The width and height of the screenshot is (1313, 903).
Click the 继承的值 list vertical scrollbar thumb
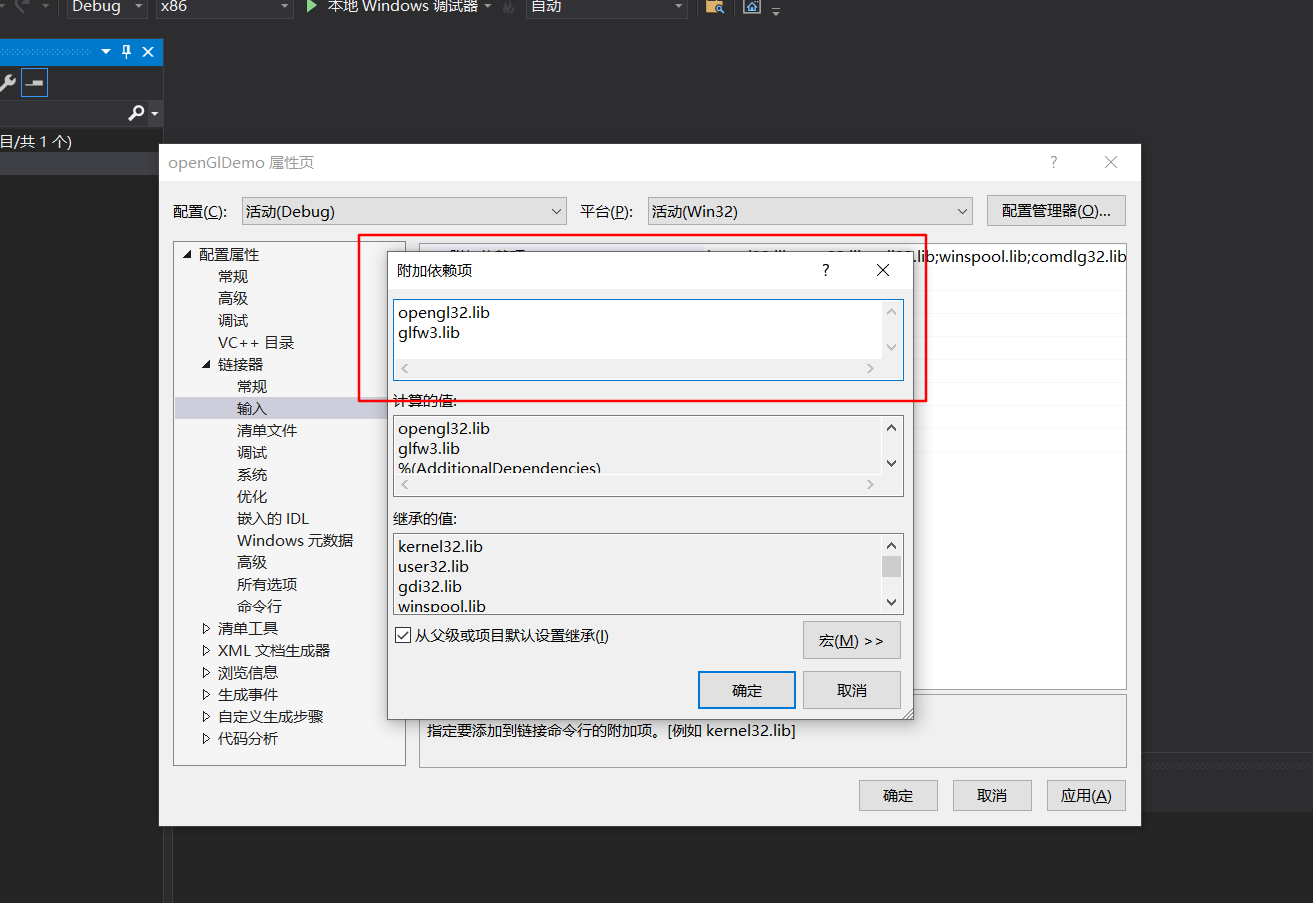(891, 567)
